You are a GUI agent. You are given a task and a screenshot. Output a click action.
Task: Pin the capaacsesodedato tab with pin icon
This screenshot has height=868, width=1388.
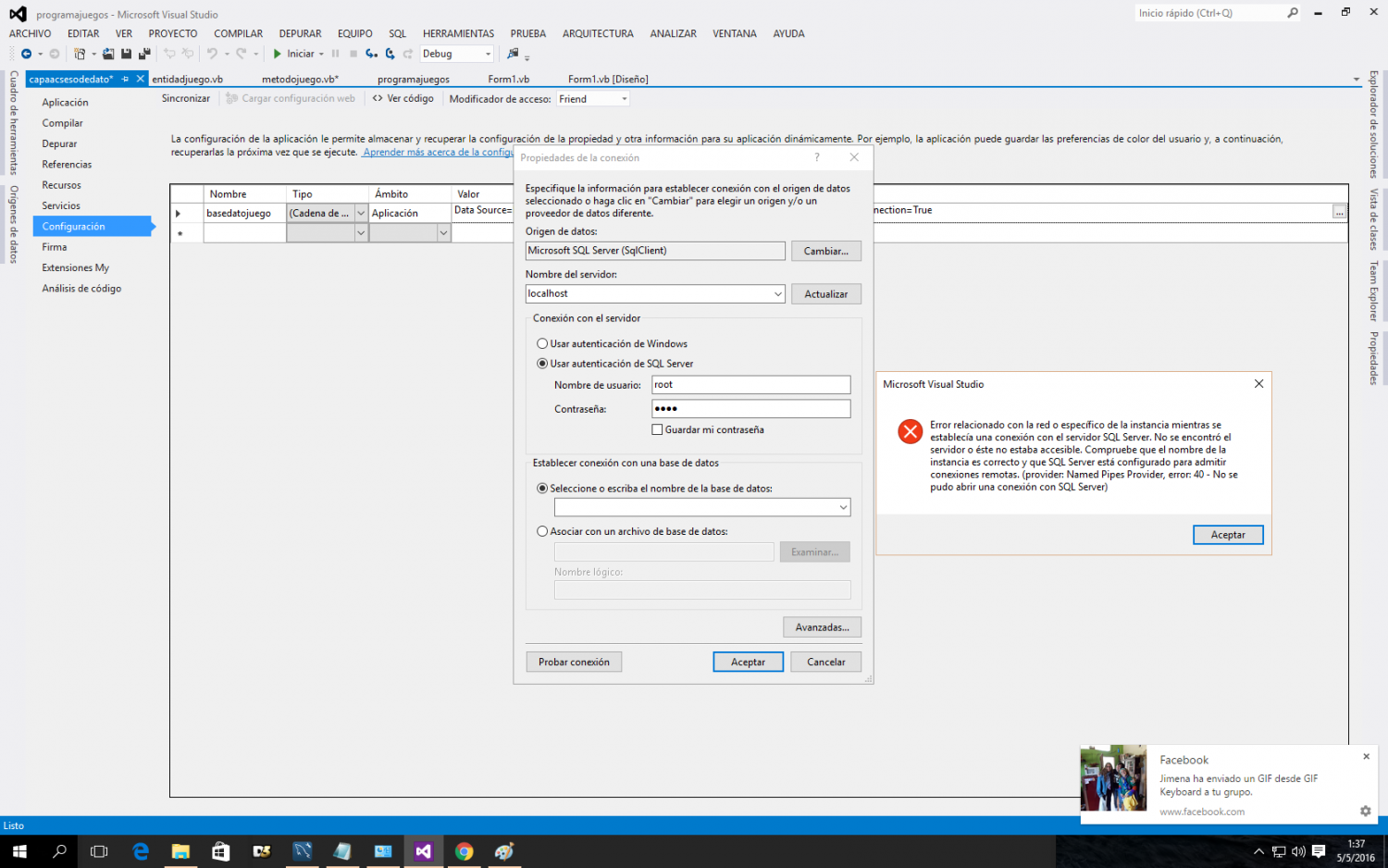pos(125,79)
